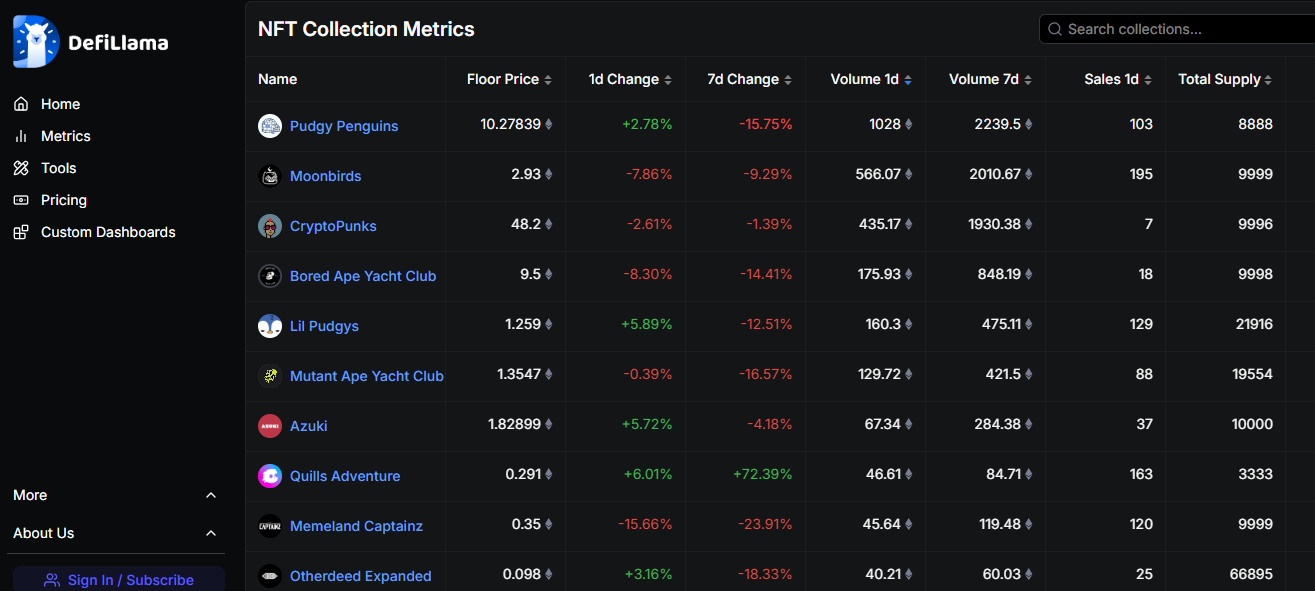This screenshot has height=591, width=1315.
Task: Click Otherdeed Expanded total supply 66895
Action: pyautogui.click(x=1251, y=574)
